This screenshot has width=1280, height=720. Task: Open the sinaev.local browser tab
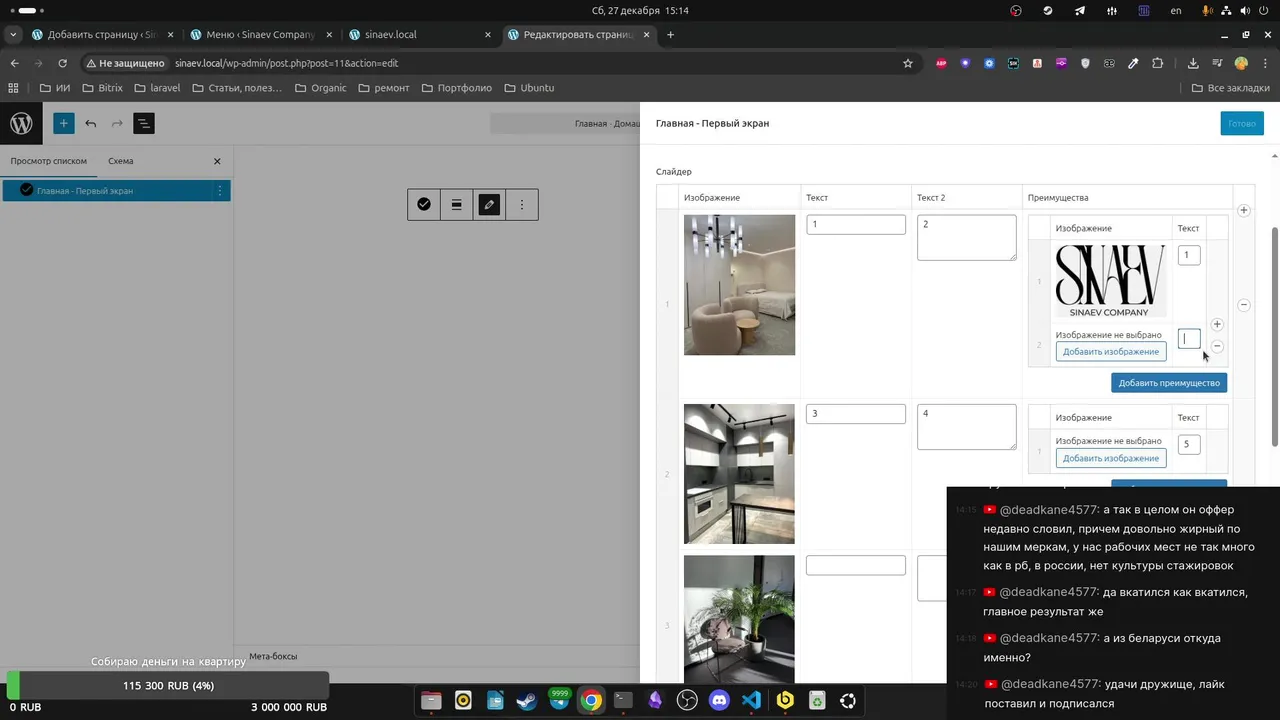pos(419,34)
